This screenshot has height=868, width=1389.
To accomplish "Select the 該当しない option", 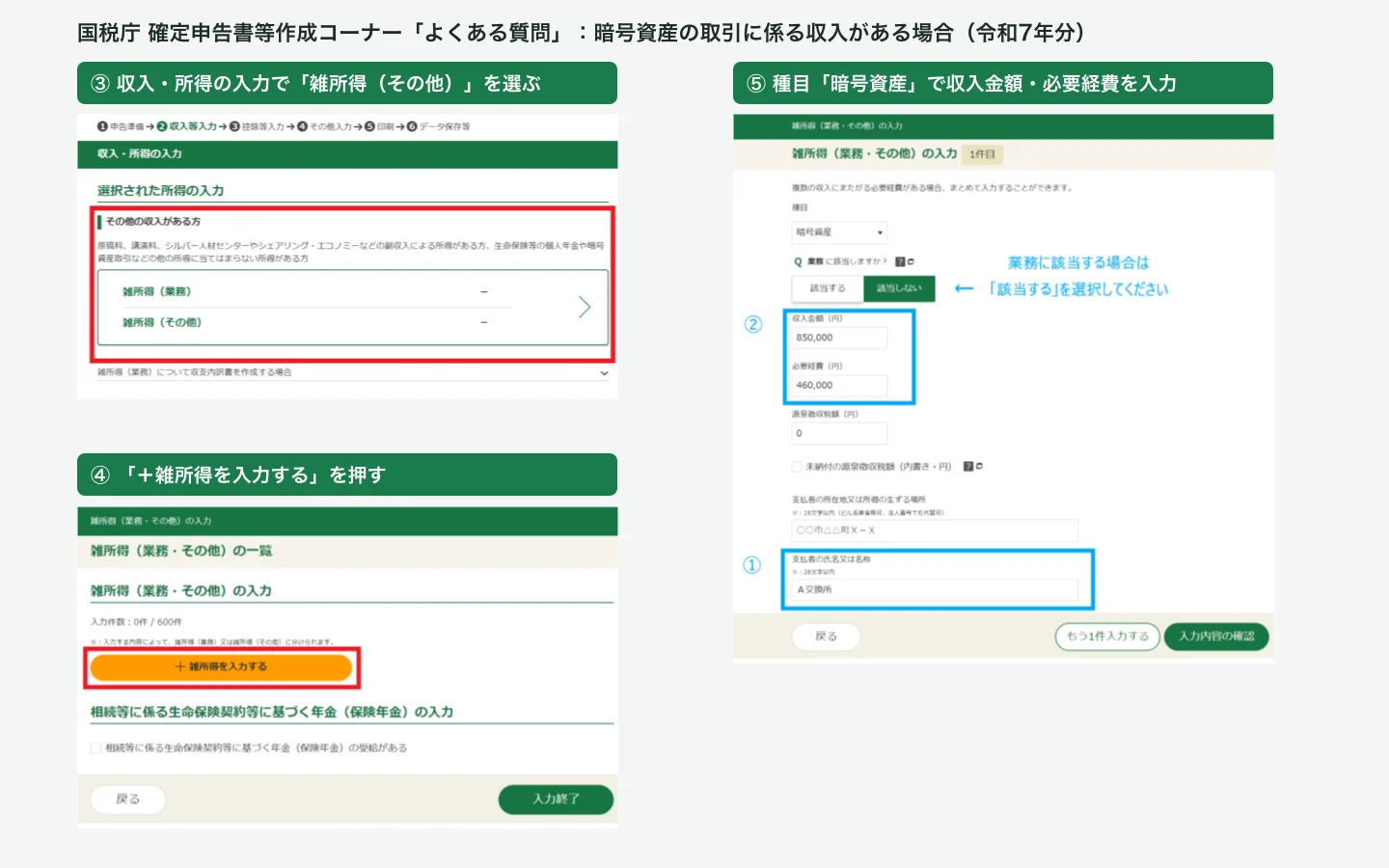I will [x=899, y=288].
